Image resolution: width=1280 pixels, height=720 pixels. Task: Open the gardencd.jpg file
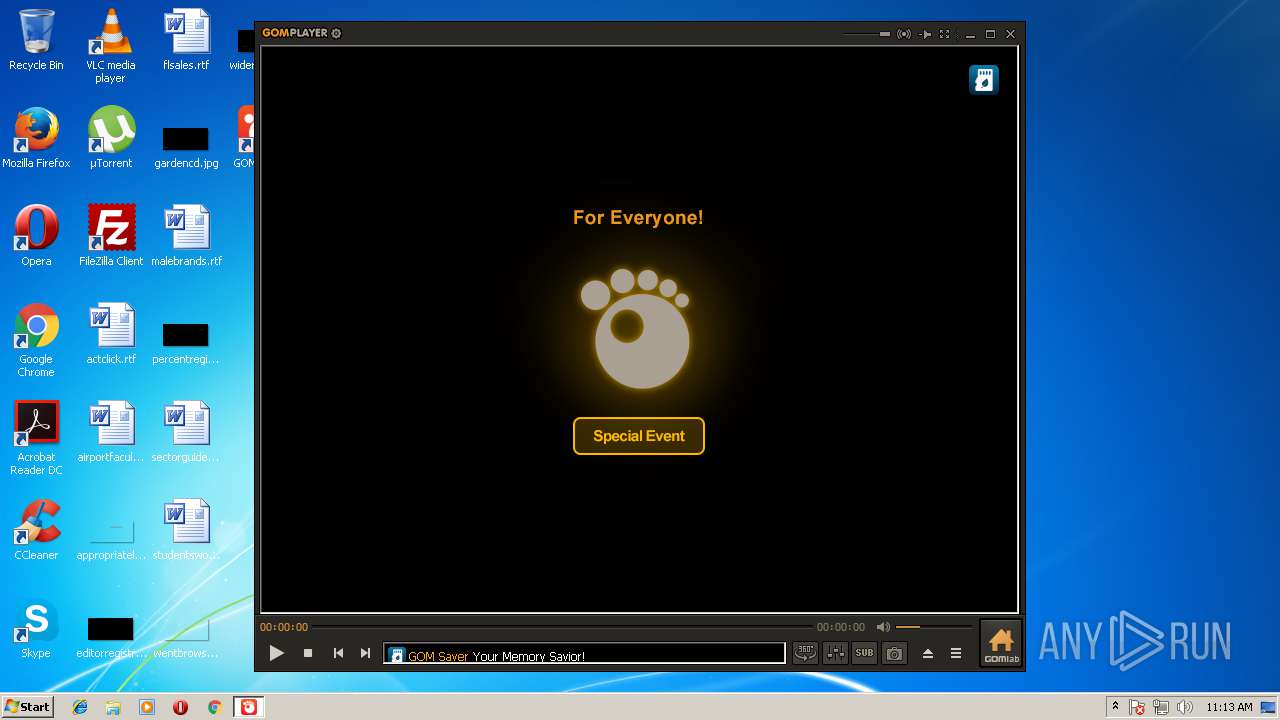(x=186, y=147)
